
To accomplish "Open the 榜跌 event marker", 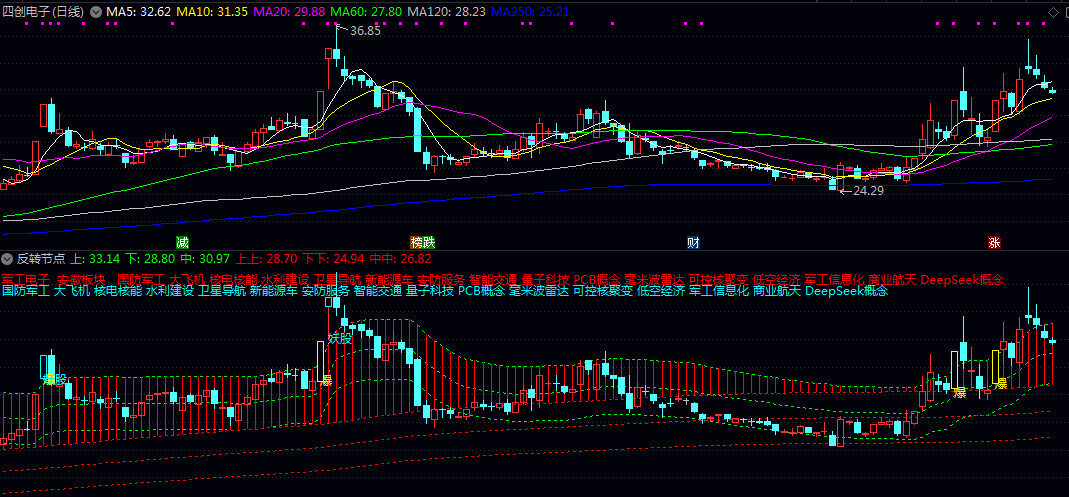I will pos(422,243).
